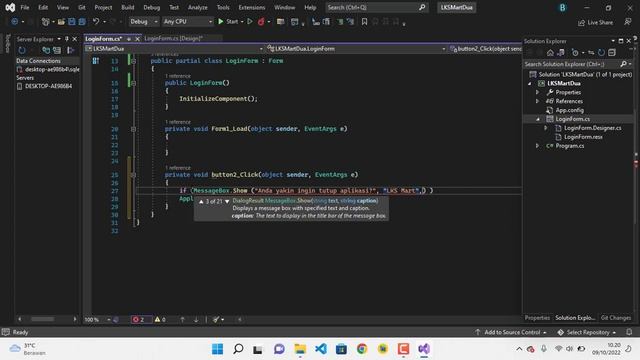The height and width of the screenshot is (360, 640).
Task: Close the LoginForm.cs tab
Action: (x=138, y=39)
